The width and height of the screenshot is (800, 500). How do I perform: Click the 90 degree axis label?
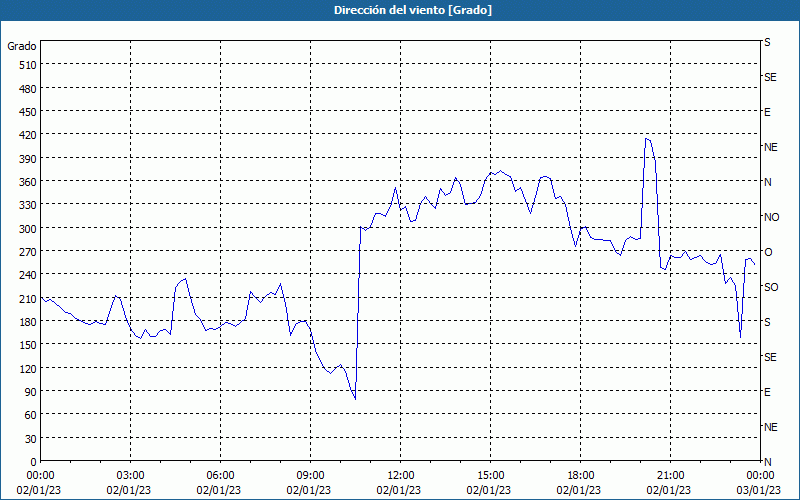coord(31,392)
